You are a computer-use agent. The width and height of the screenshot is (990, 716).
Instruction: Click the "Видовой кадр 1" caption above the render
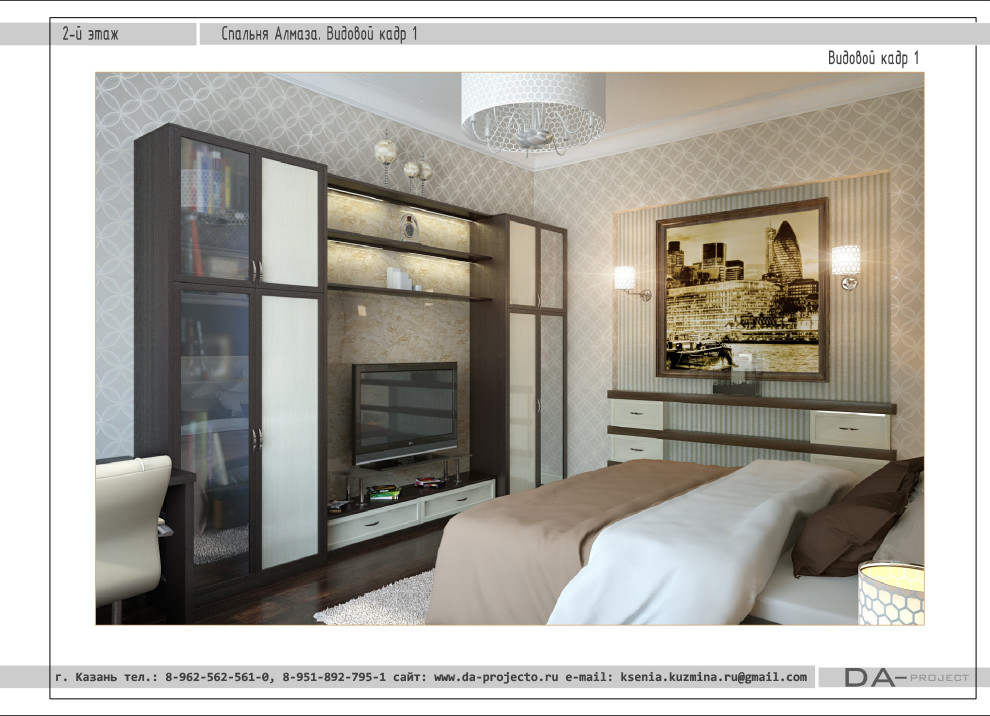tap(872, 58)
